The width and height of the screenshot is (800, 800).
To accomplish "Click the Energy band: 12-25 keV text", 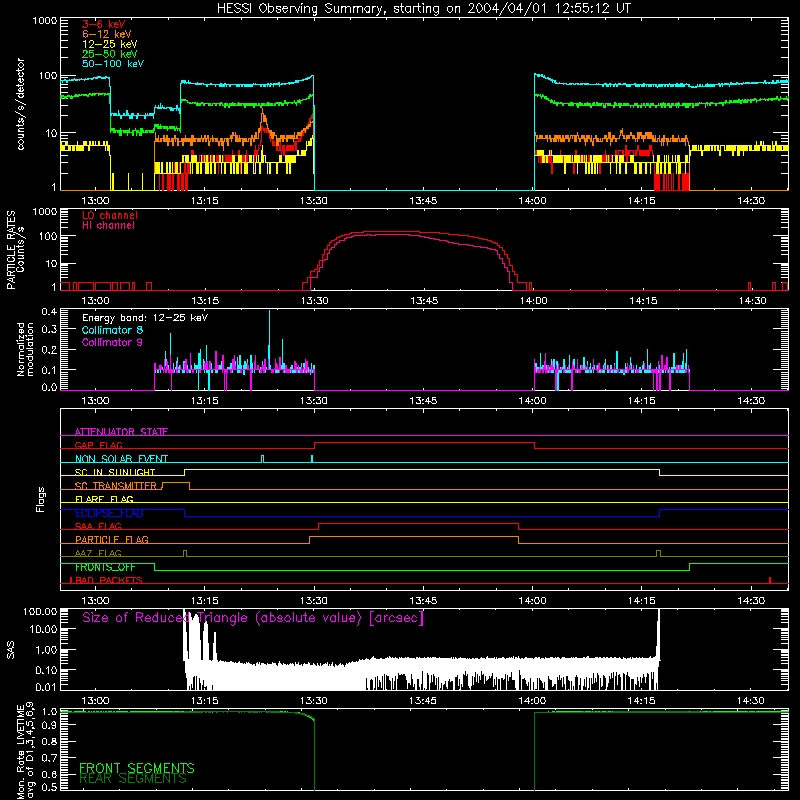I will tap(145, 318).
